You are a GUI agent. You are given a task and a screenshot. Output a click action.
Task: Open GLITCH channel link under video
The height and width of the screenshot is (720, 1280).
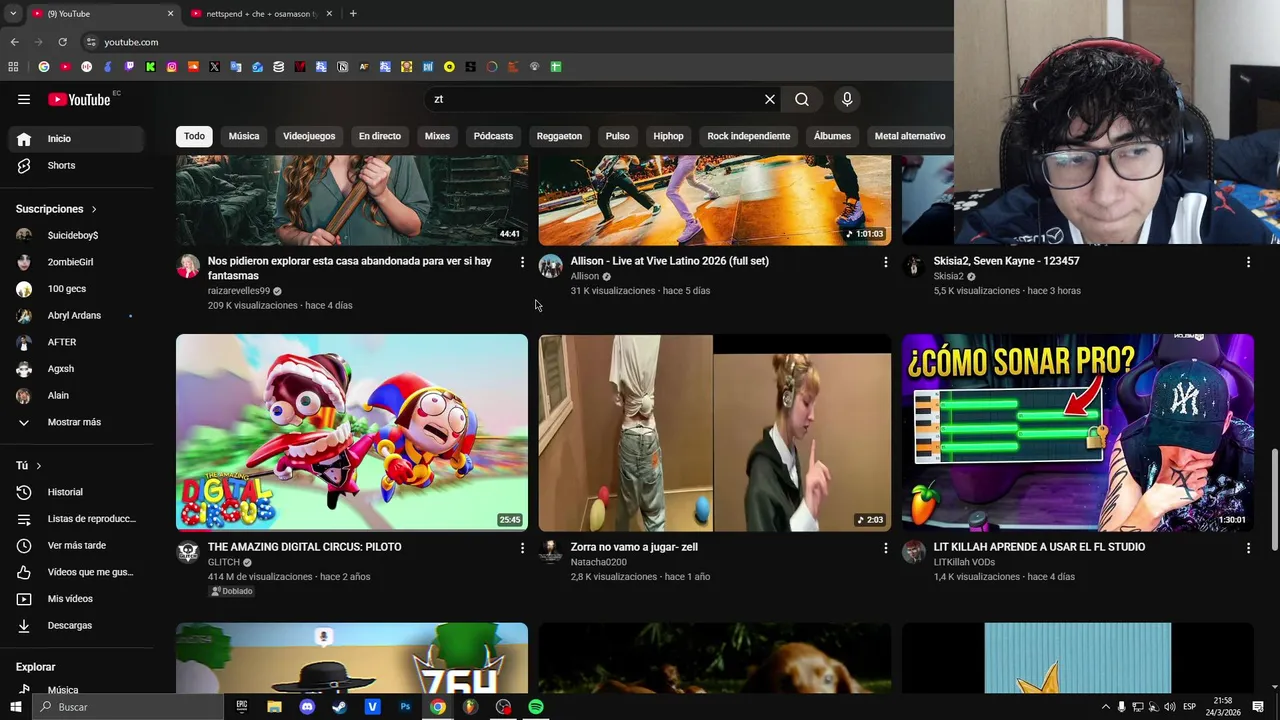pos(223,562)
